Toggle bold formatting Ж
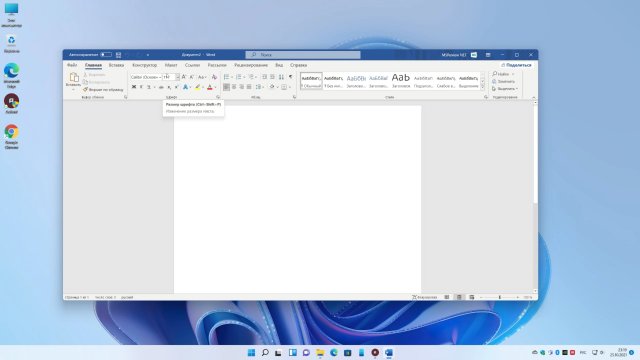640x360 pixels. click(x=134, y=87)
